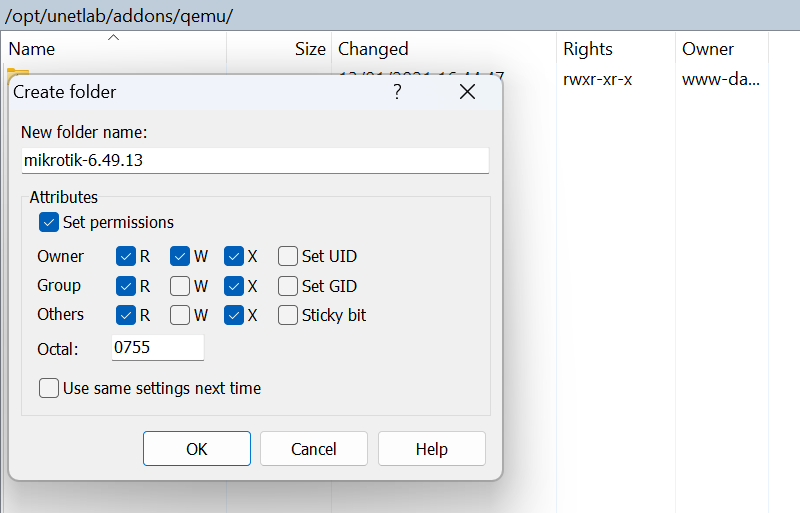800x513 pixels.
Task: Enable Others write permission
Action: pos(180,315)
